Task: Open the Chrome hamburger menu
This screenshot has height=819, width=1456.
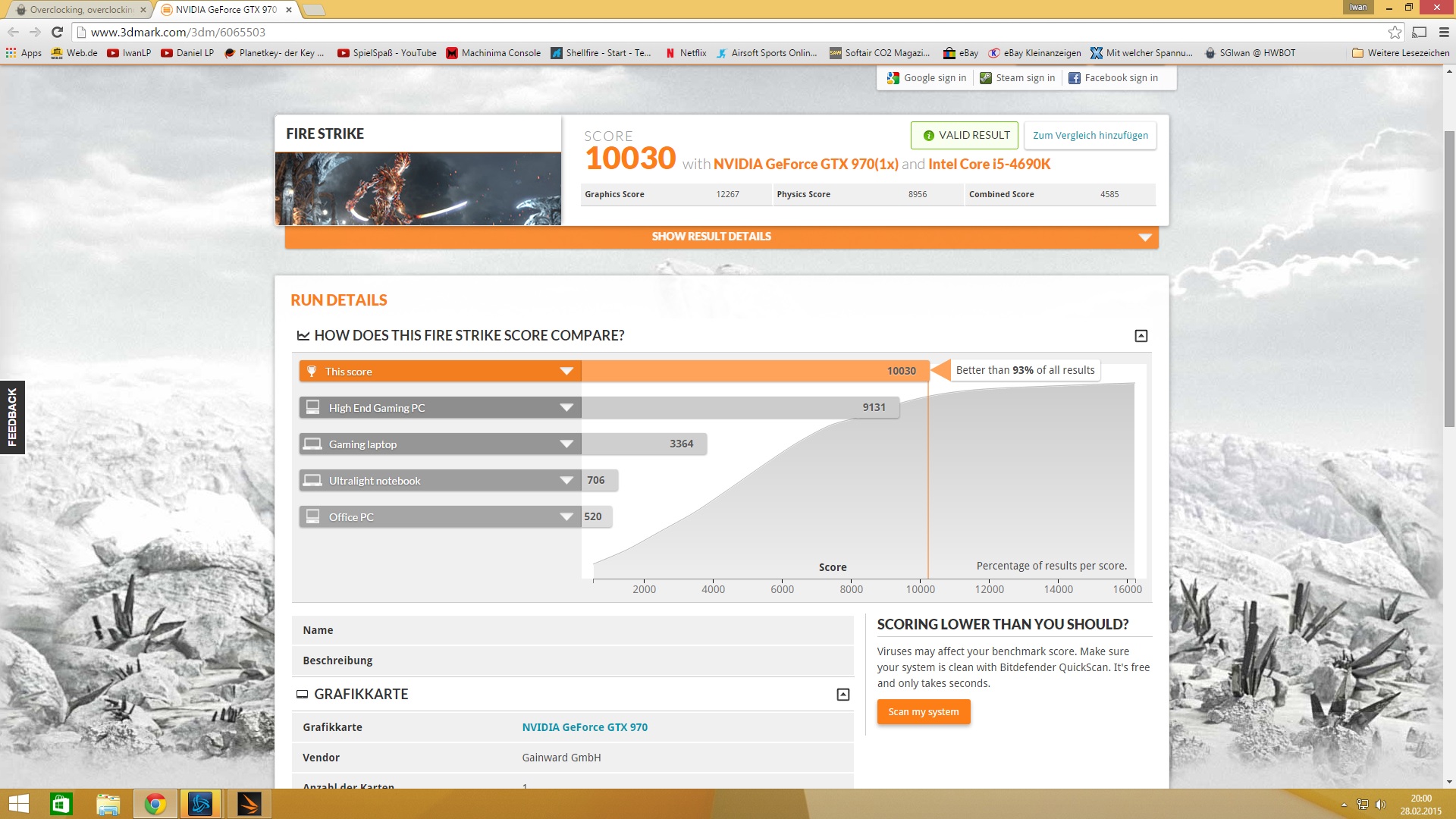Action: [x=1444, y=32]
